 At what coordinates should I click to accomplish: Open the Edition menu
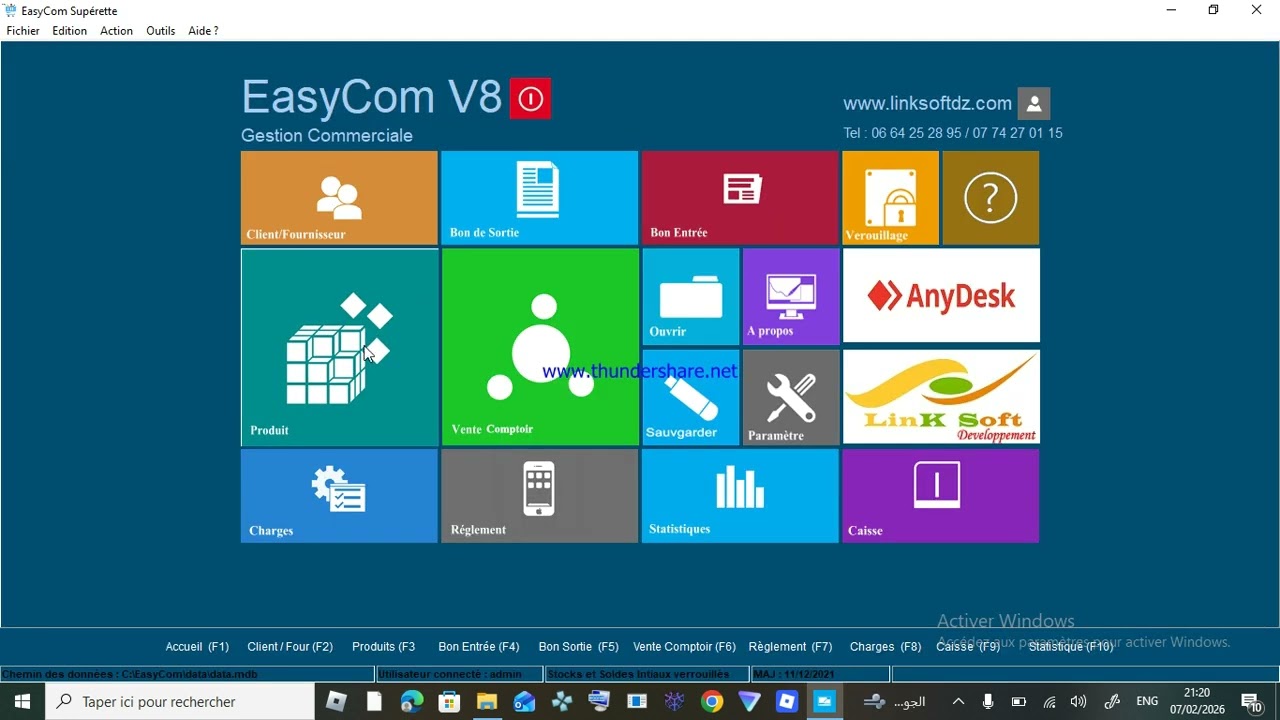point(70,31)
